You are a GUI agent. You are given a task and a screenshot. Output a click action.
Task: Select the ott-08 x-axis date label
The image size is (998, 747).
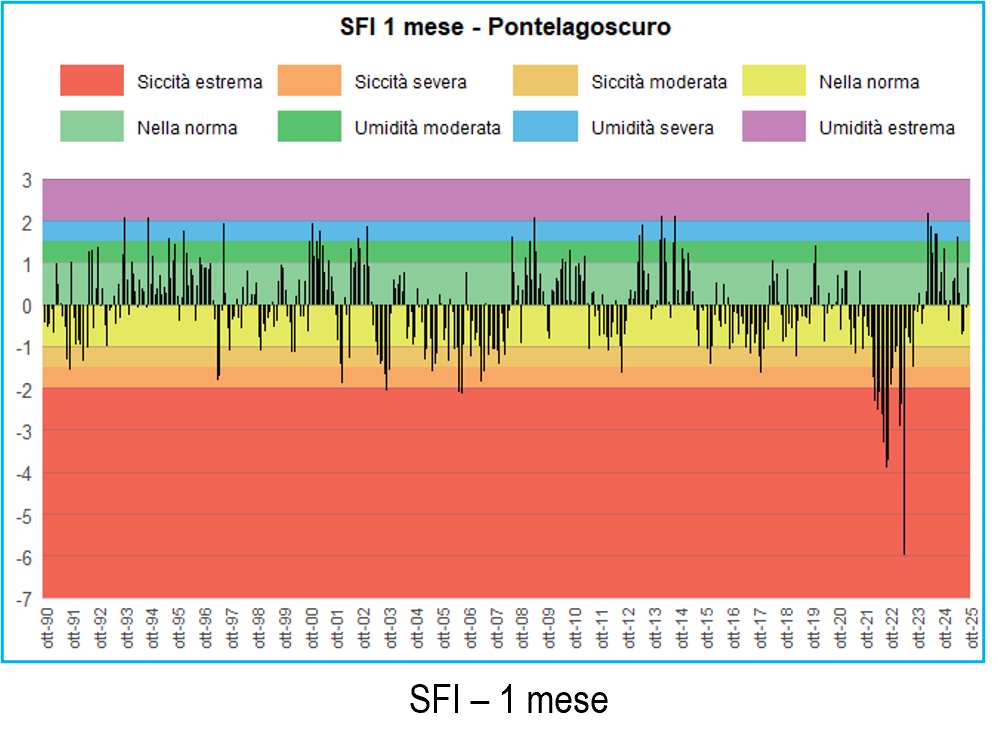522,629
